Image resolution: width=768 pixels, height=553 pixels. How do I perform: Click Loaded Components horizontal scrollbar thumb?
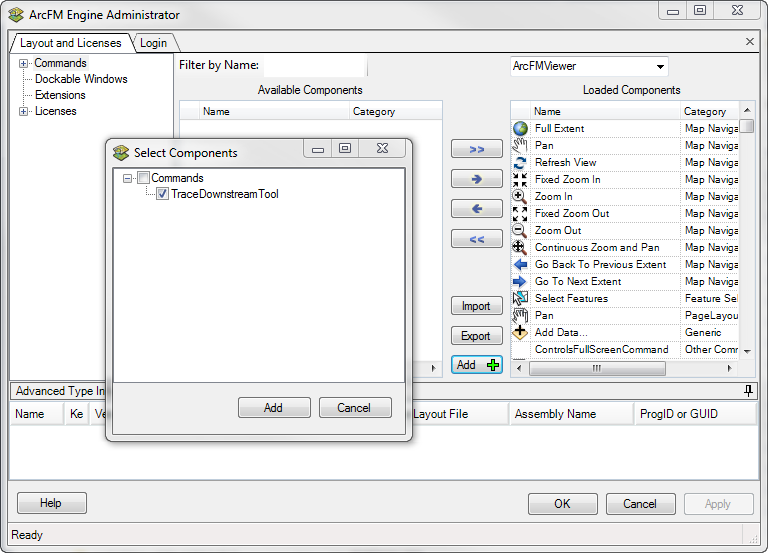(597, 368)
